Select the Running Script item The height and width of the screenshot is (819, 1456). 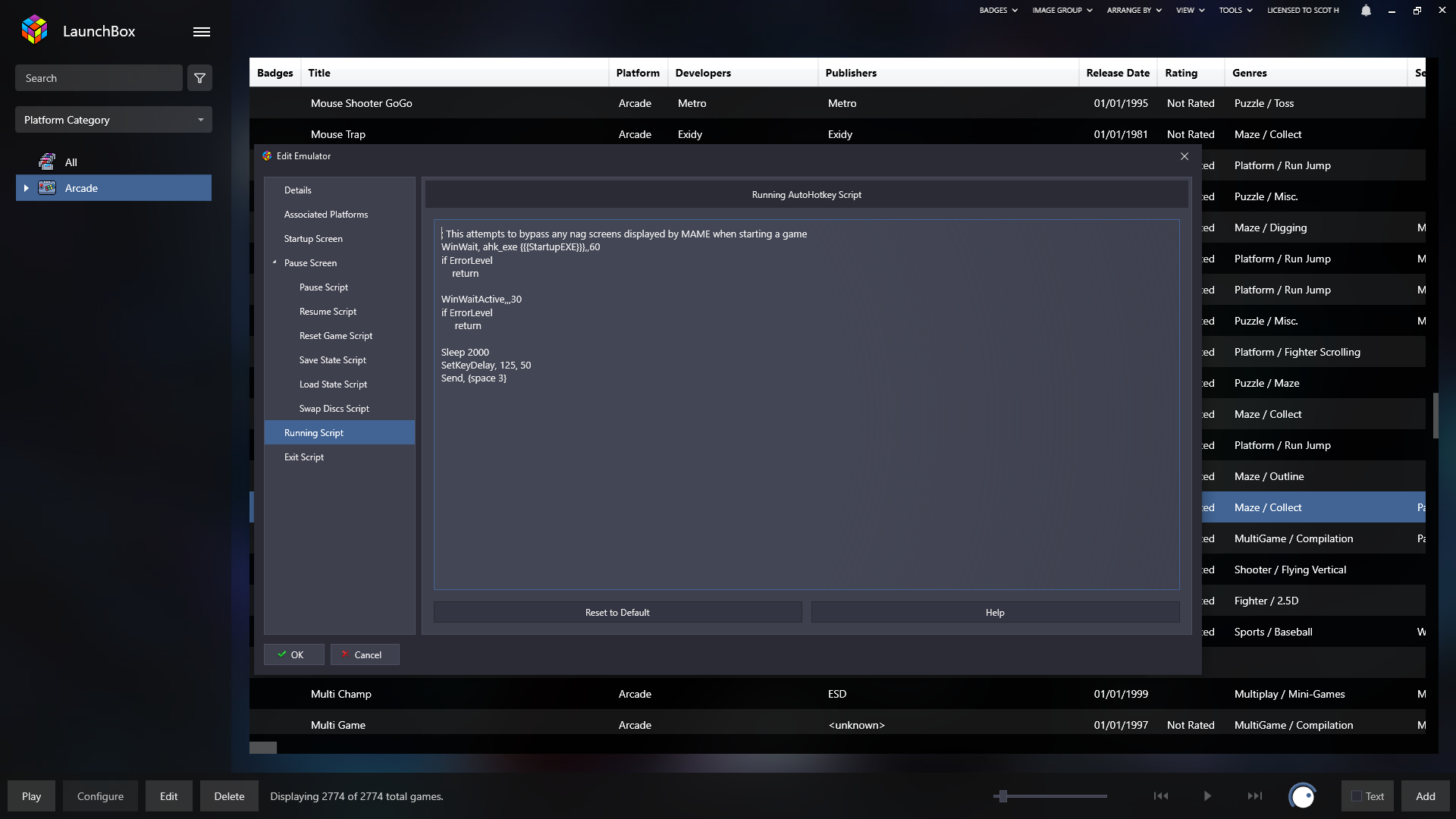(340, 433)
